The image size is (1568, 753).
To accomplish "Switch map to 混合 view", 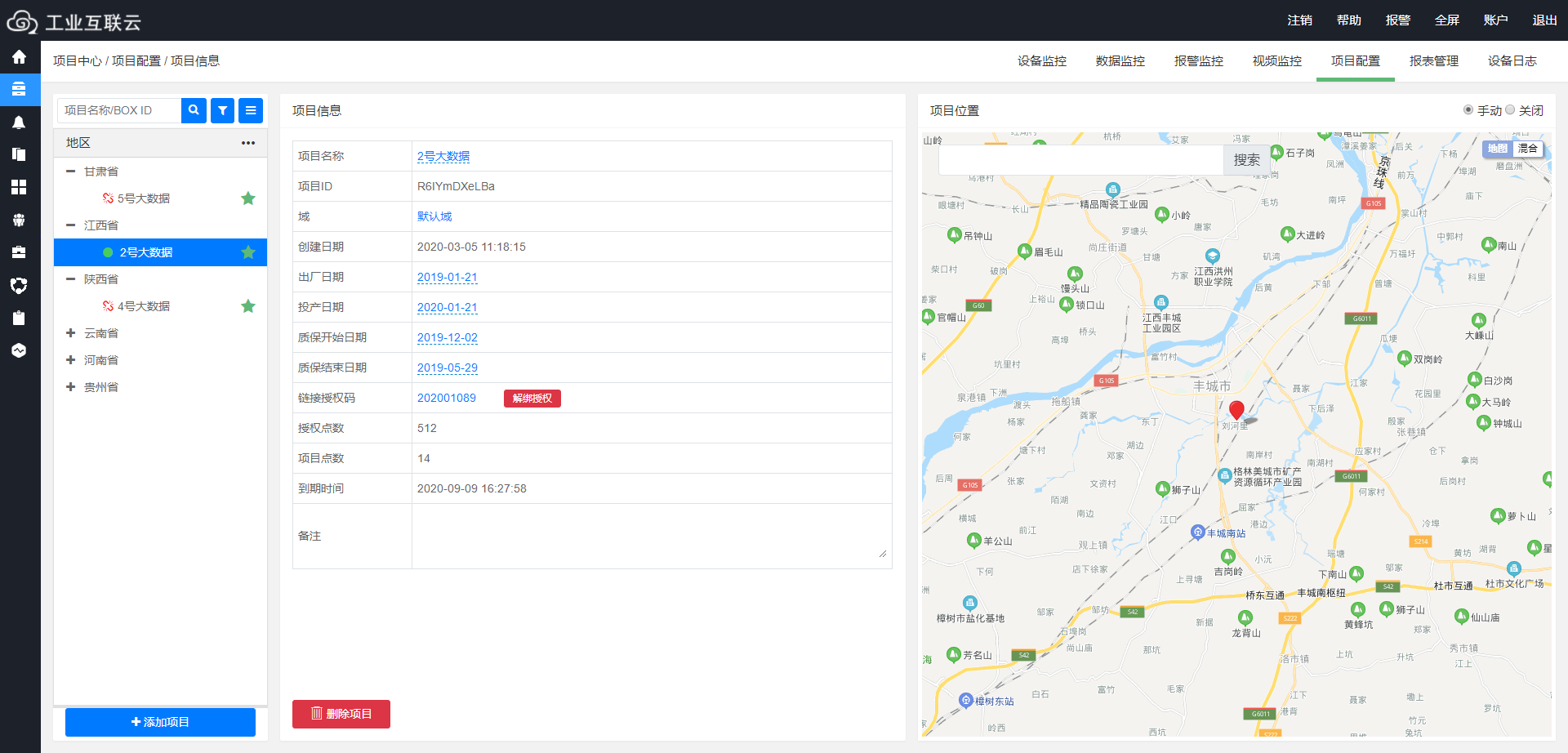I will (x=1528, y=149).
